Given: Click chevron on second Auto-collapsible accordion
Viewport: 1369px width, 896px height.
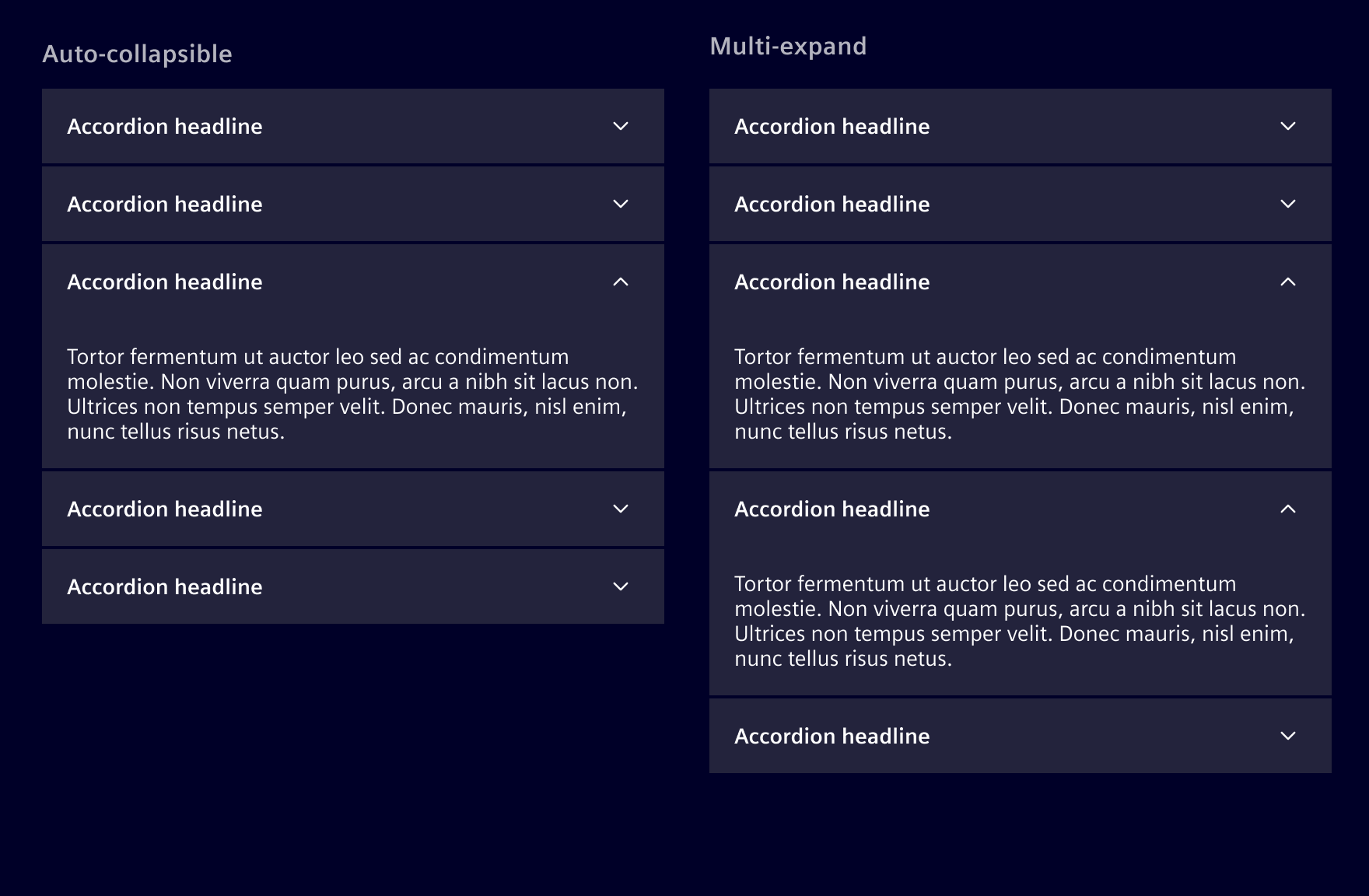Looking at the screenshot, I should tap(621, 204).
